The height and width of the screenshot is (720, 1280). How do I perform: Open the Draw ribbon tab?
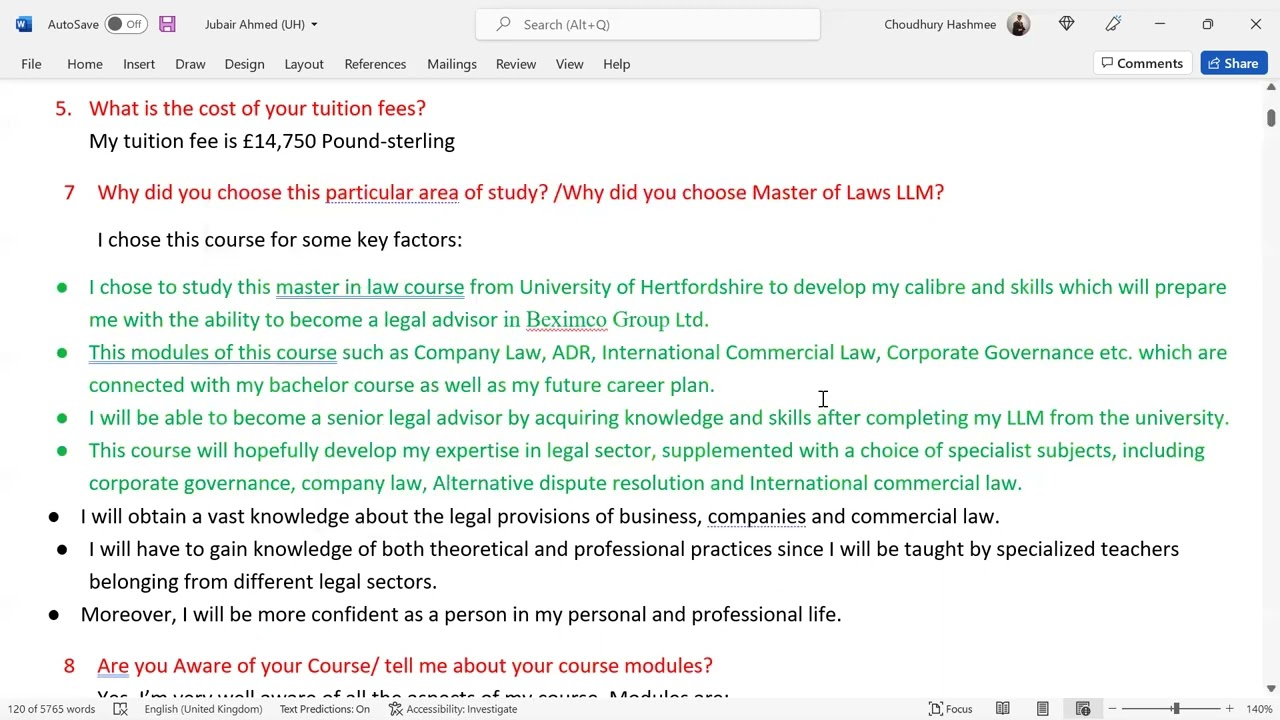(190, 63)
